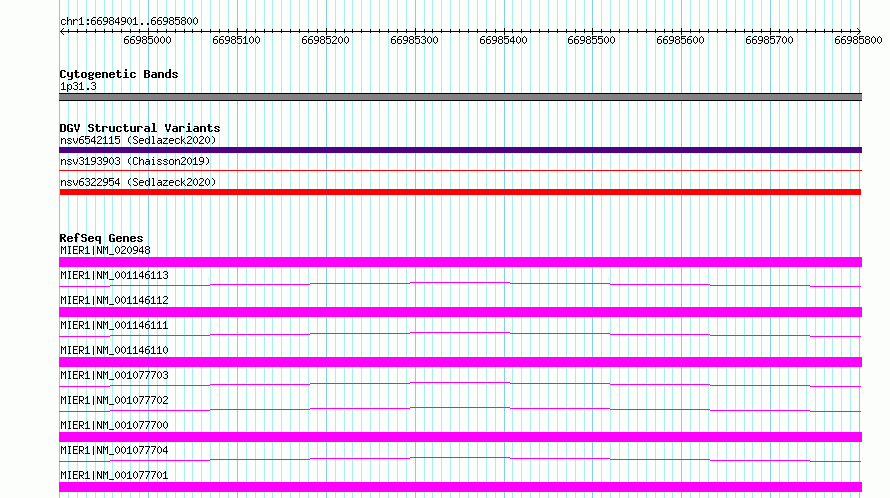Click the chr1:66984901..66985800 region label

point(129,21)
